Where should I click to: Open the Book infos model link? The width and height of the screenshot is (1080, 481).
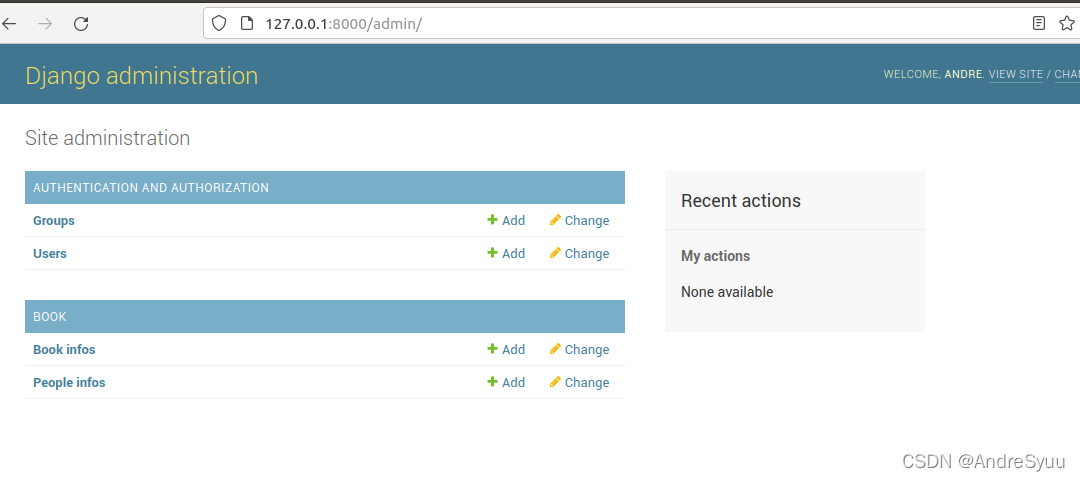(64, 349)
